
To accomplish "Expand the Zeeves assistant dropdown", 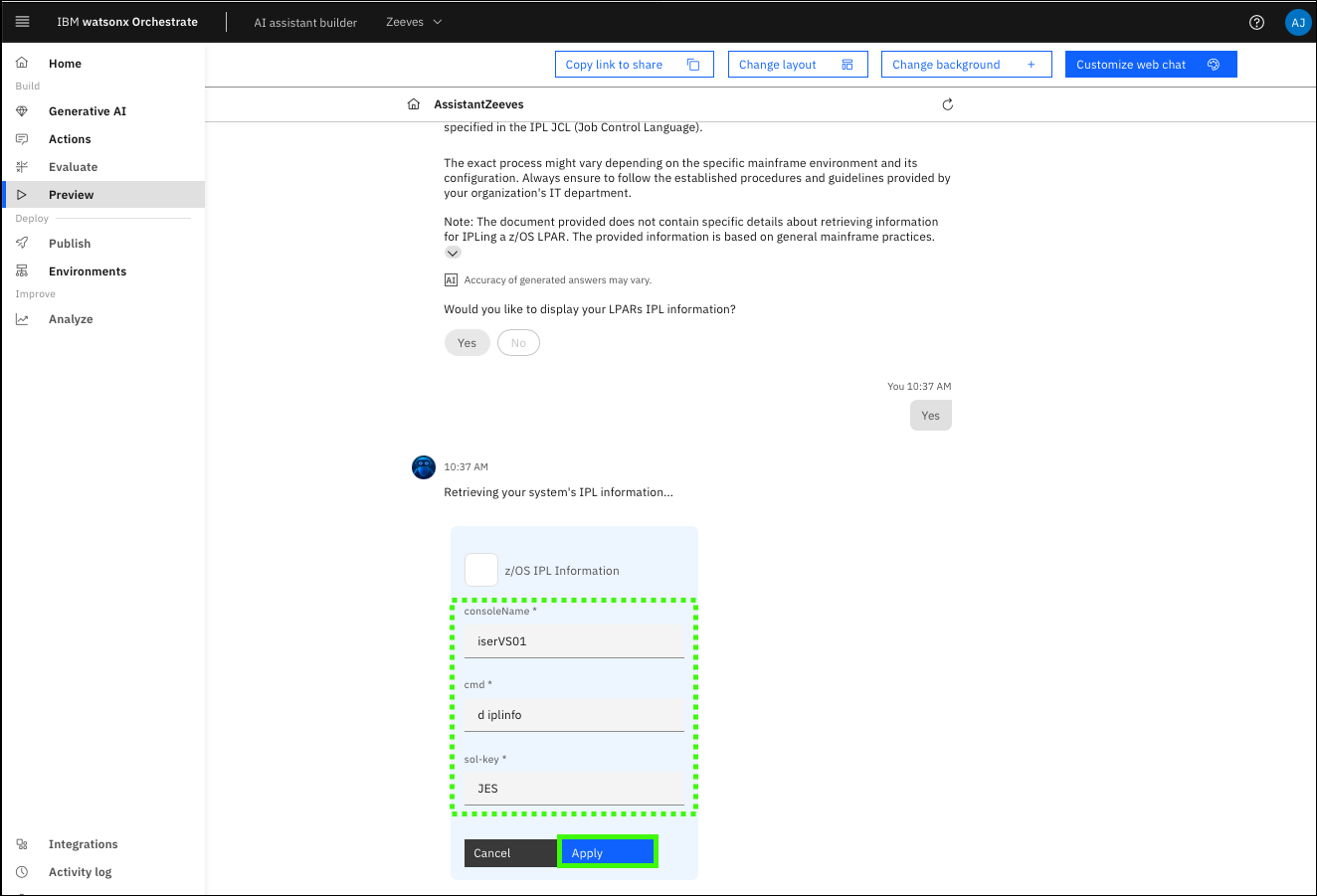I will click(x=414, y=22).
